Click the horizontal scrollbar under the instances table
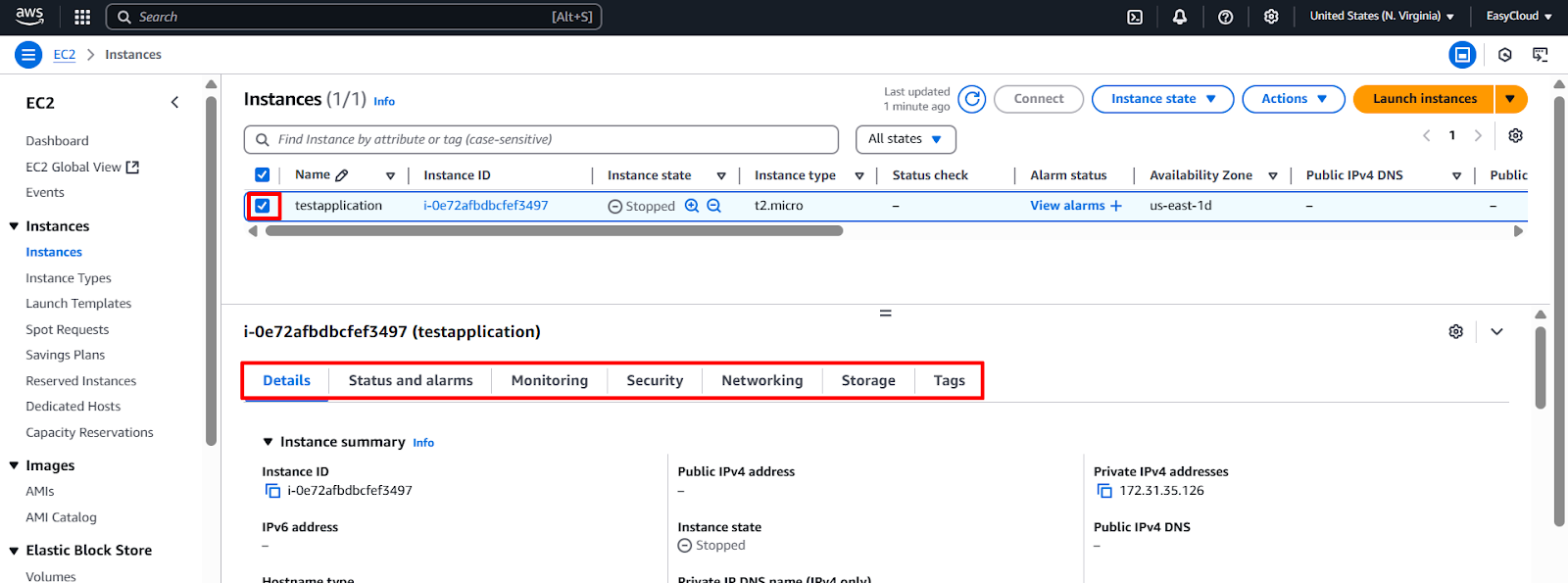The width and height of the screenshot is (1568, 583). [x=554, y=231]
